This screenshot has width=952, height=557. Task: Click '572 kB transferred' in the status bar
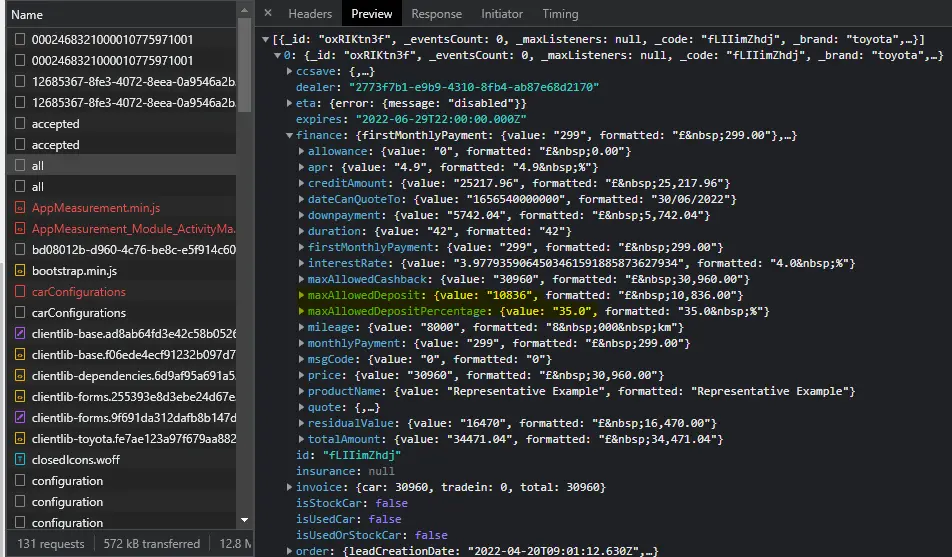(x=152, y=544)
